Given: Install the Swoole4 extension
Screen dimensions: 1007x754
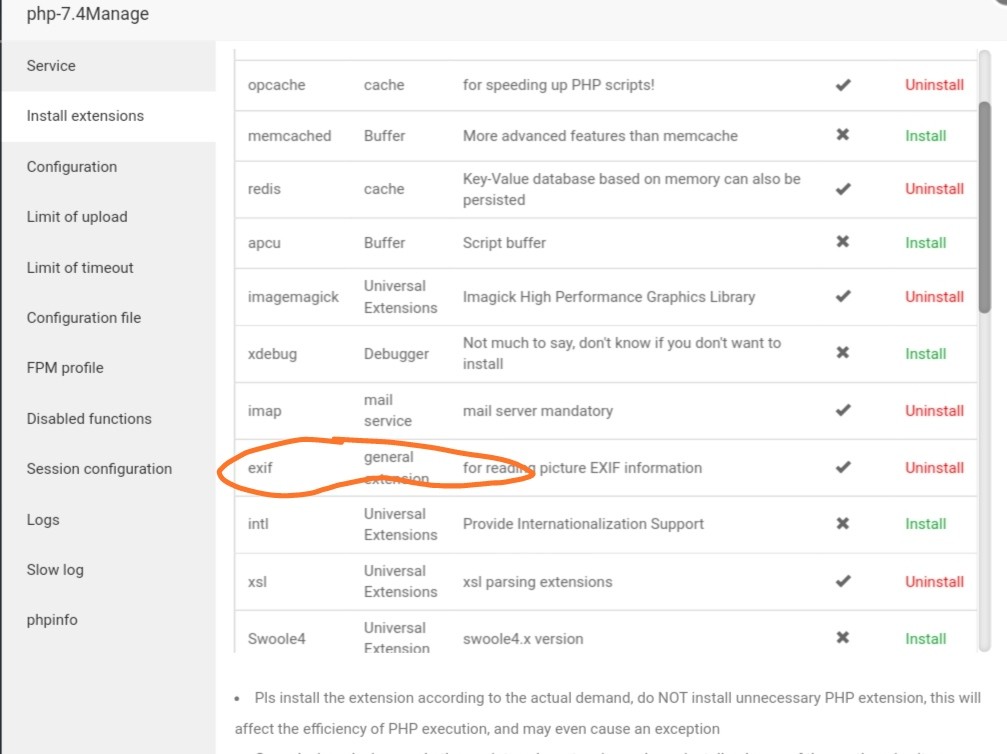Looking at the screenshot, I should pyautogui.click(x=925, y=638).
